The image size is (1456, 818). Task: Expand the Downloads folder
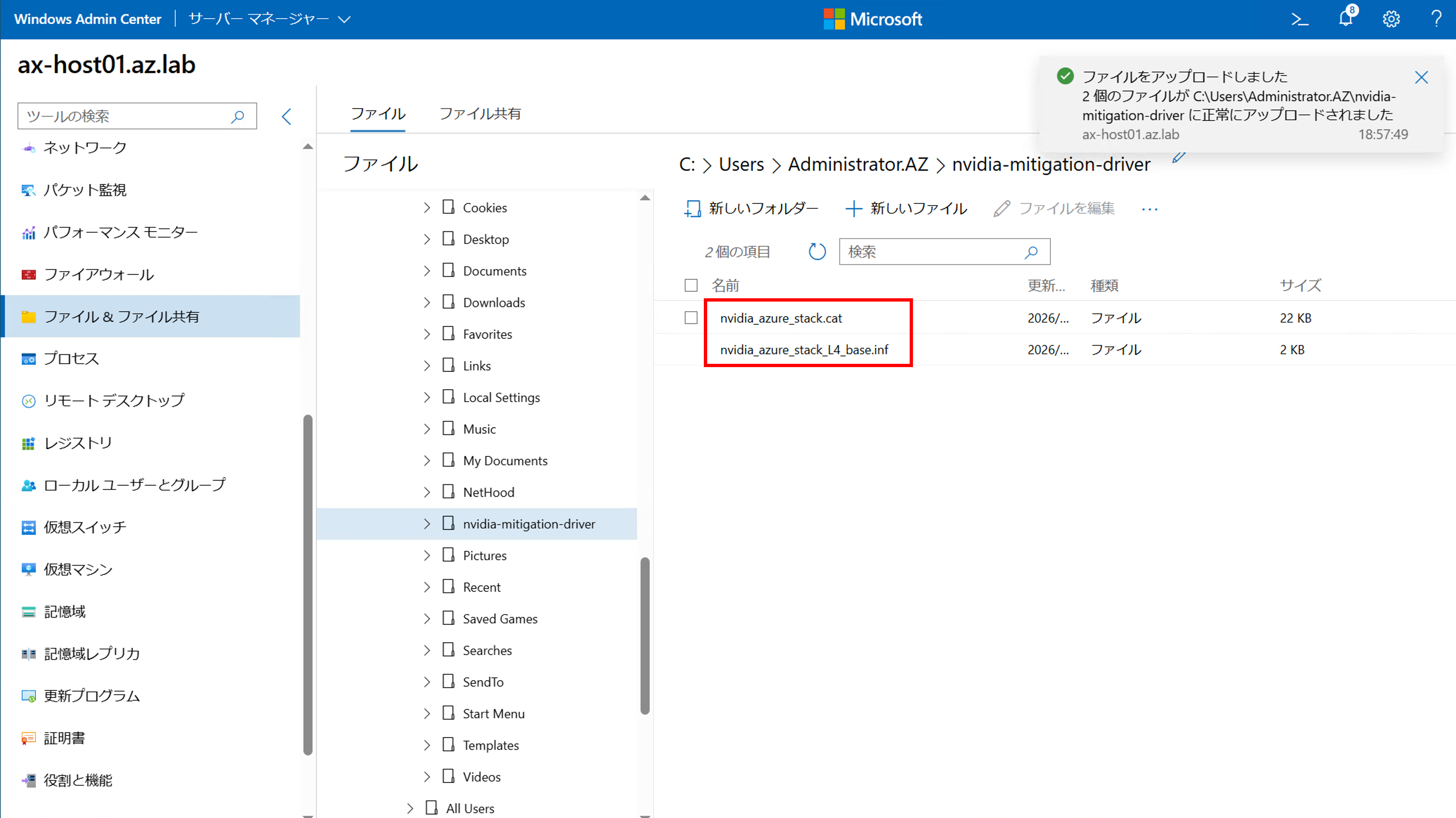[x=427, y=303]
